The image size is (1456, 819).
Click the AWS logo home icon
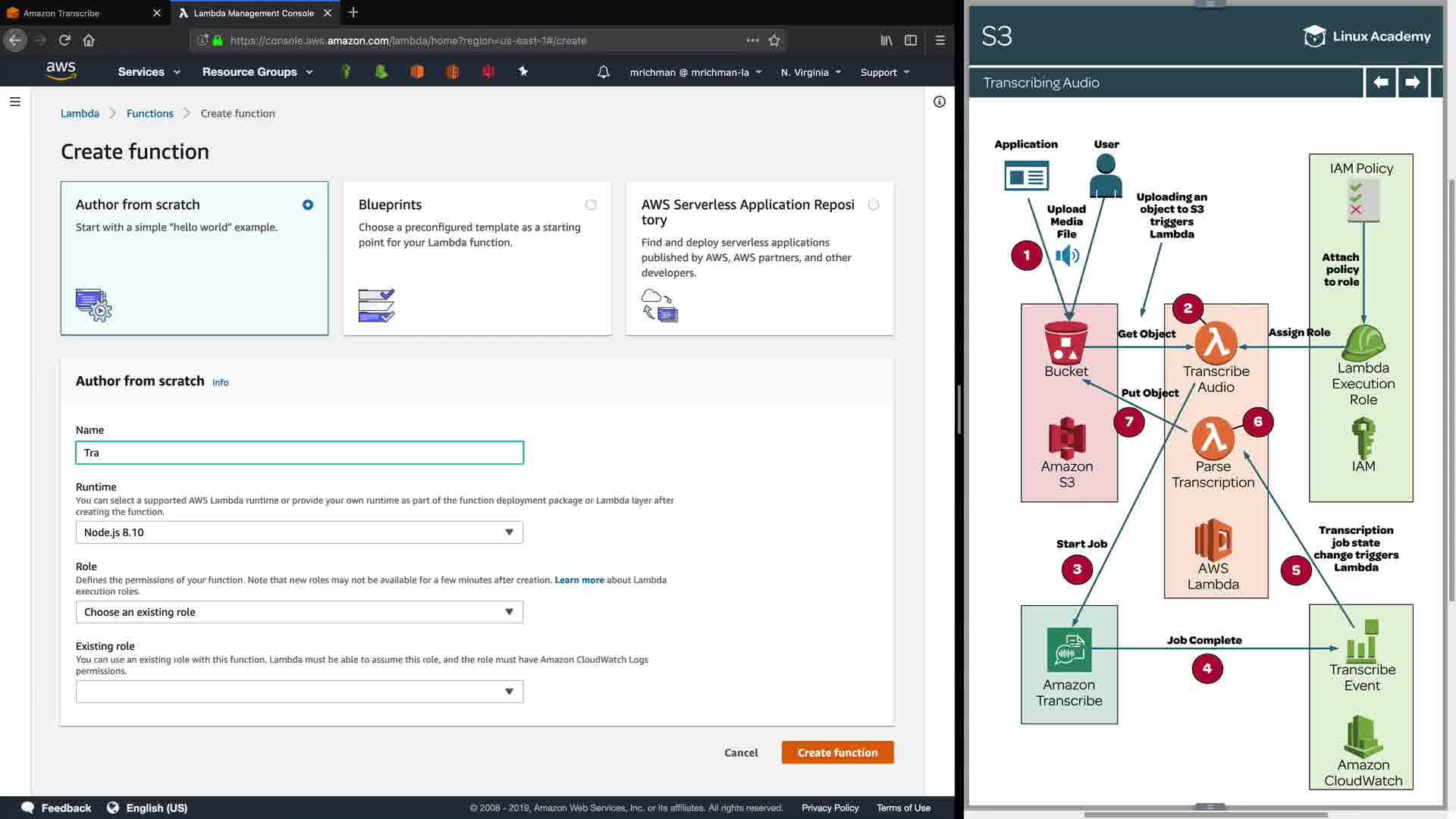click(61, 71)
